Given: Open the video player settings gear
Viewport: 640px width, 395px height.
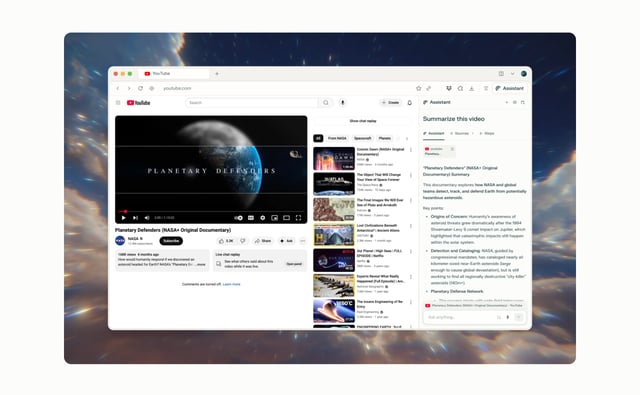Looking at the screenshot, I should click(263, 218).
